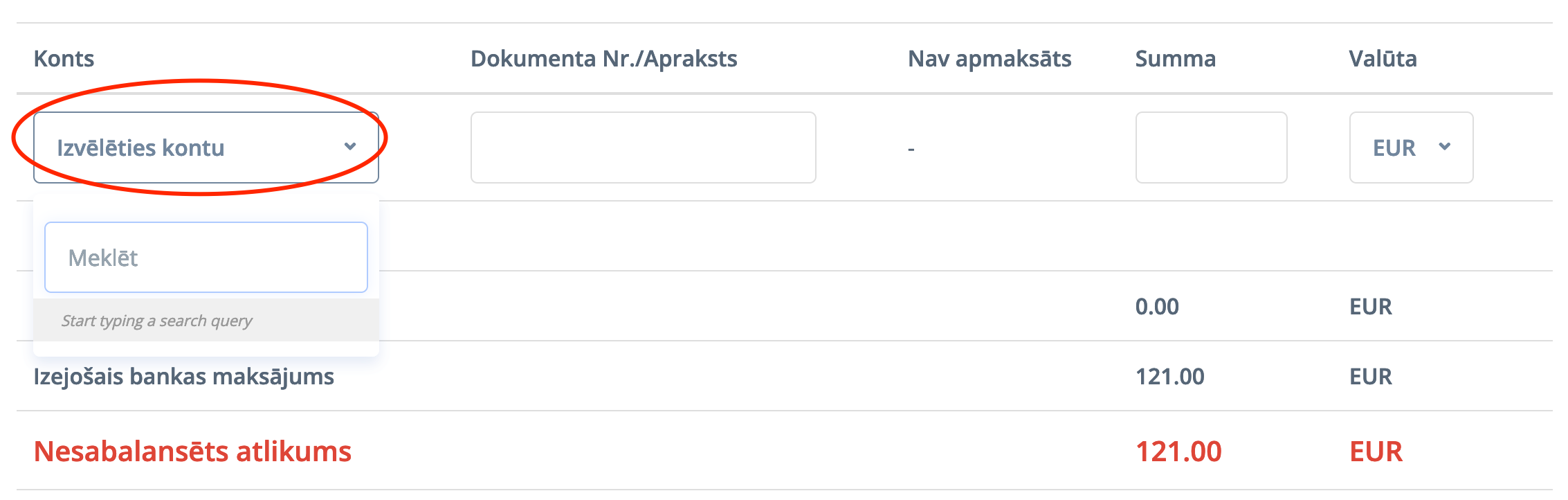
Task: Focus the Summa amount input field
Action: click(1211, 148)
